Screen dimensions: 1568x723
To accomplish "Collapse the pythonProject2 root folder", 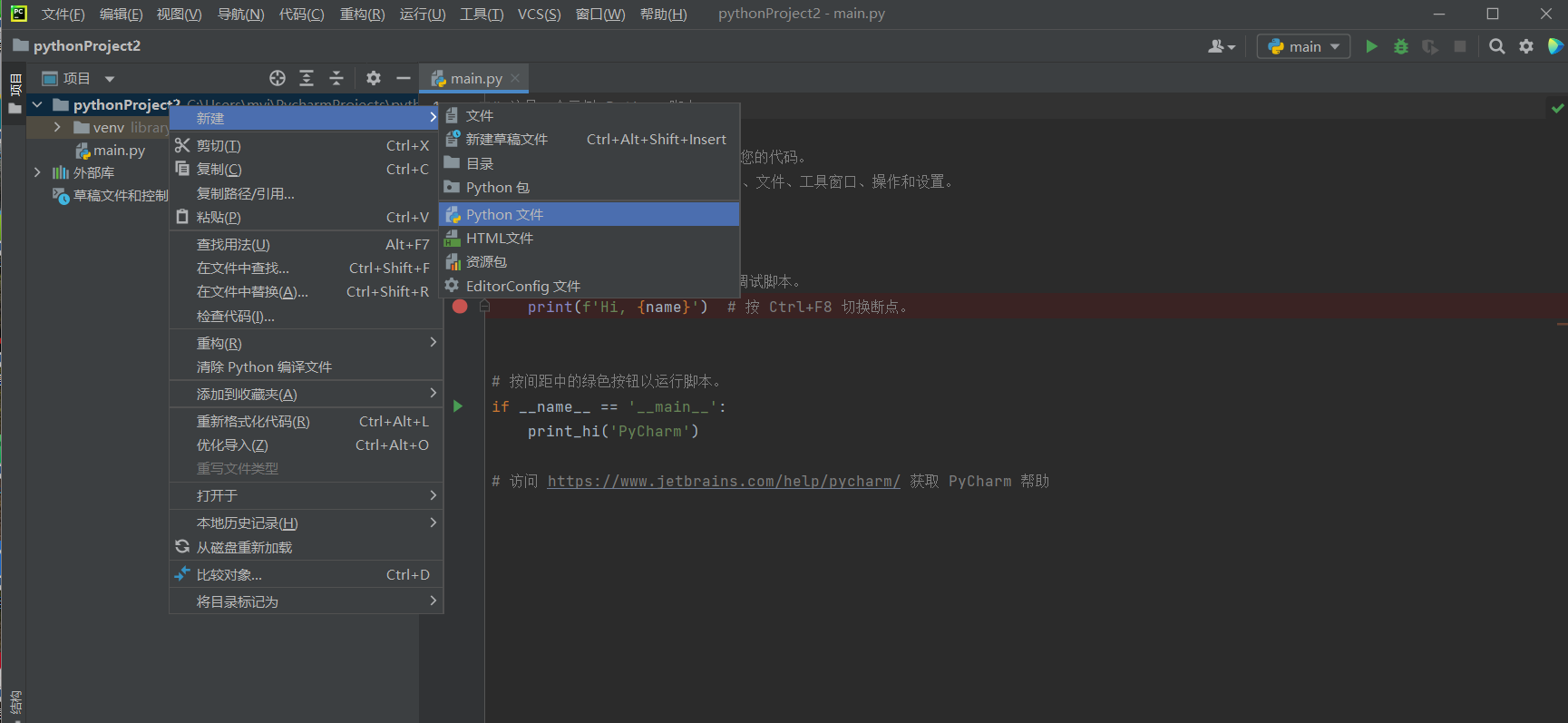I will [x=37, y=104].
